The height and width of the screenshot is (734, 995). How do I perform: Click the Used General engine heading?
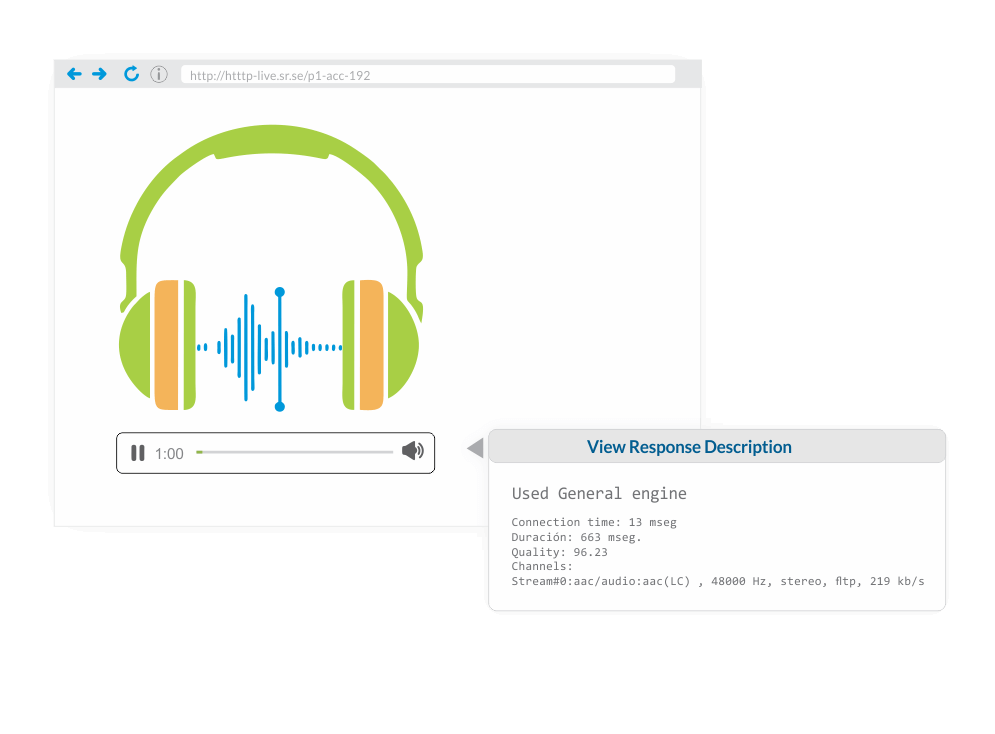(598, 493)
